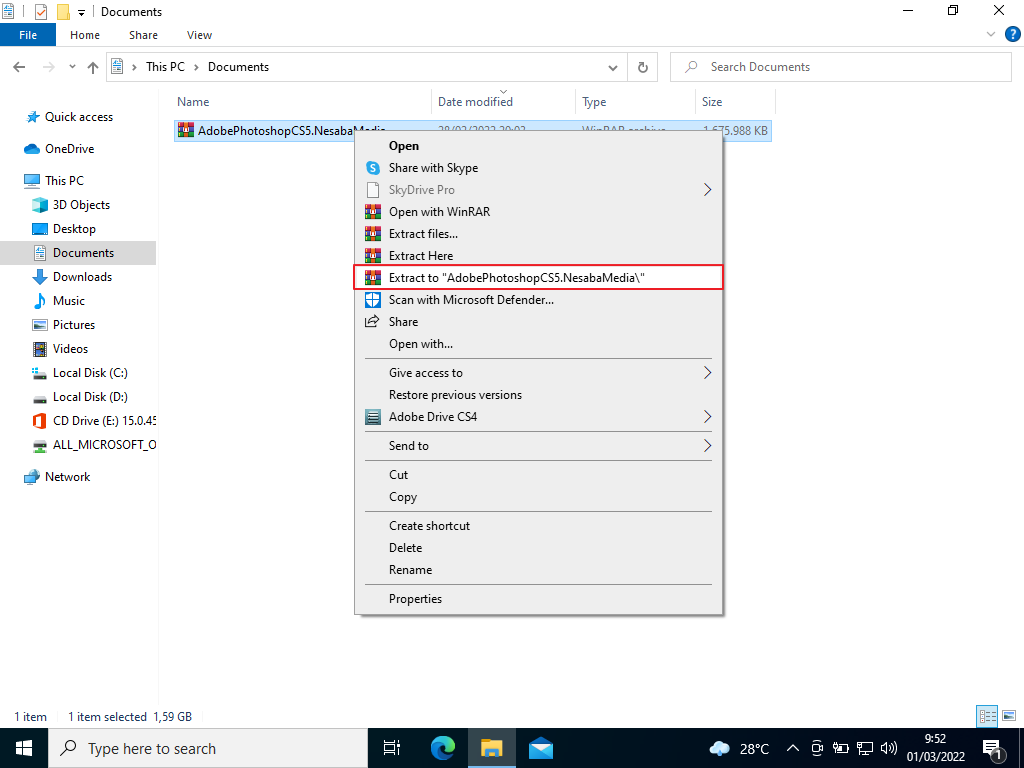Click the Search Documents field
The image size is (1024, 768).
840,67
